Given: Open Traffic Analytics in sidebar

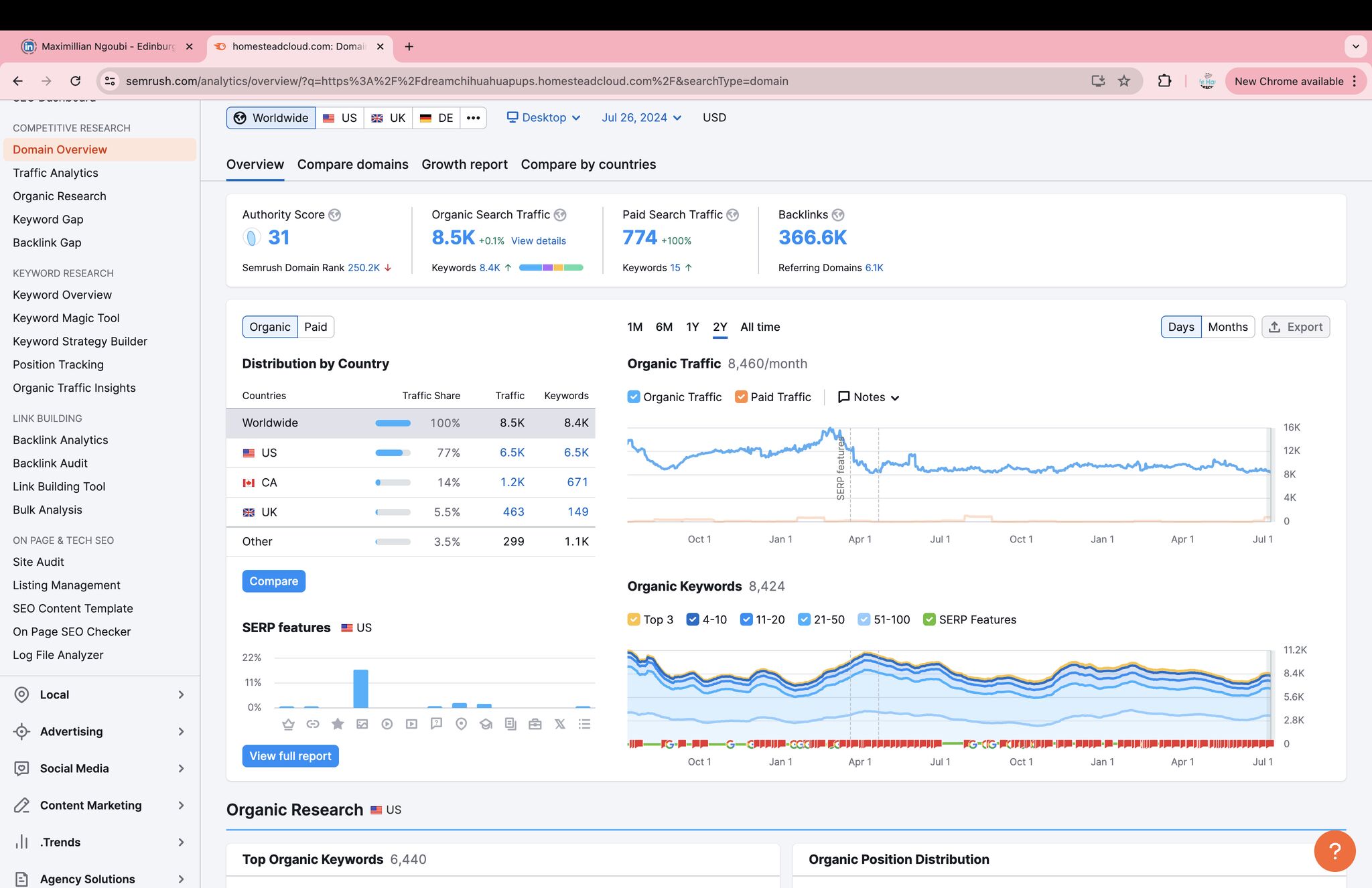Looking at the screenshot, I should click(56, 173).
